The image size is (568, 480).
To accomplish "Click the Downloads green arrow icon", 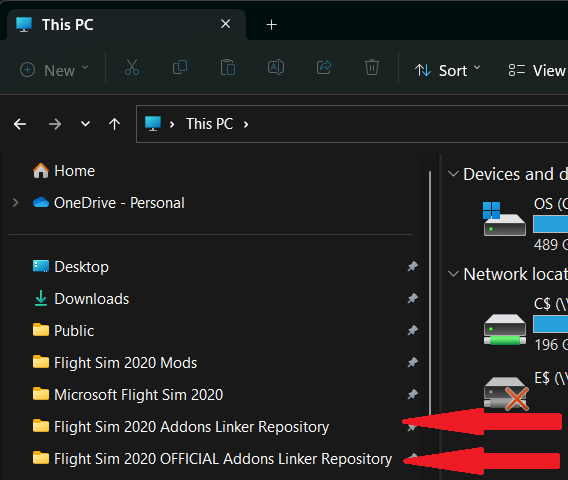I will point(41,298).
